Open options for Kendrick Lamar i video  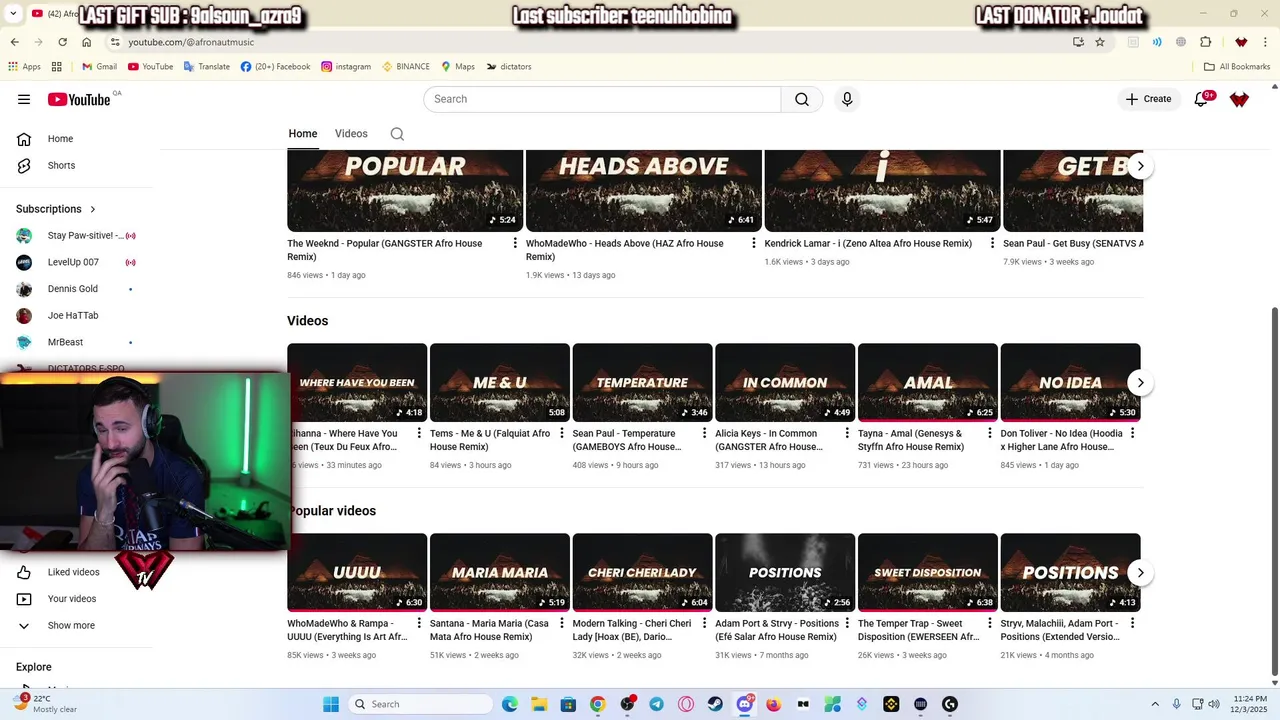(x=993, y=243)
